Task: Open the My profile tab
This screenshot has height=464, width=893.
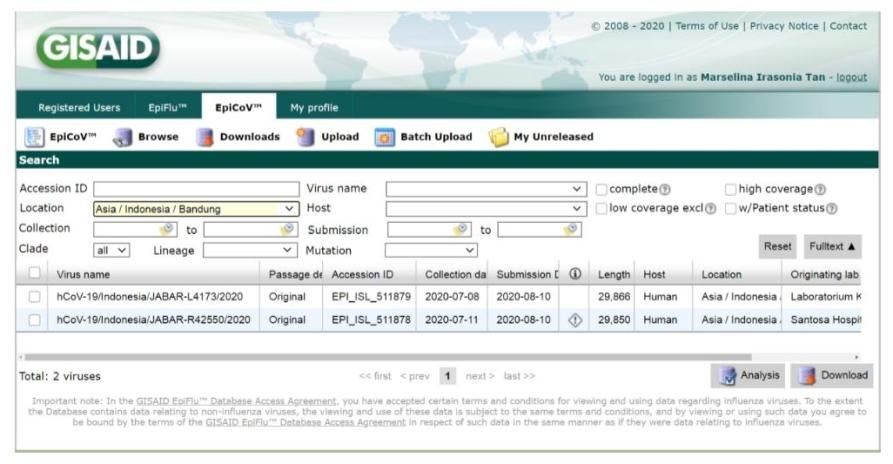Action: point(314,108)
